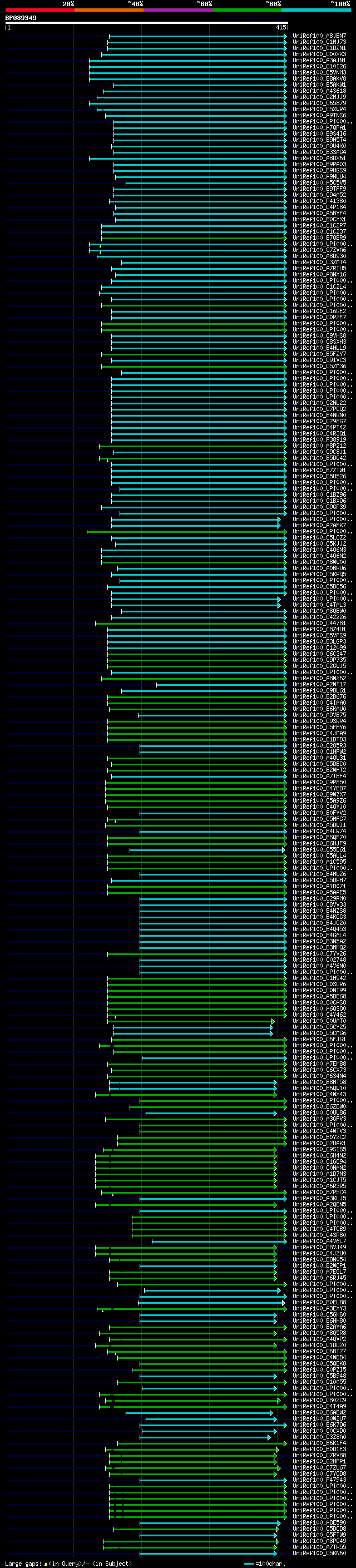The height and width of the screenshot is (1568, 356).
Task: Select label UniRef100_C5XWR4
Action: pos(319,109)
